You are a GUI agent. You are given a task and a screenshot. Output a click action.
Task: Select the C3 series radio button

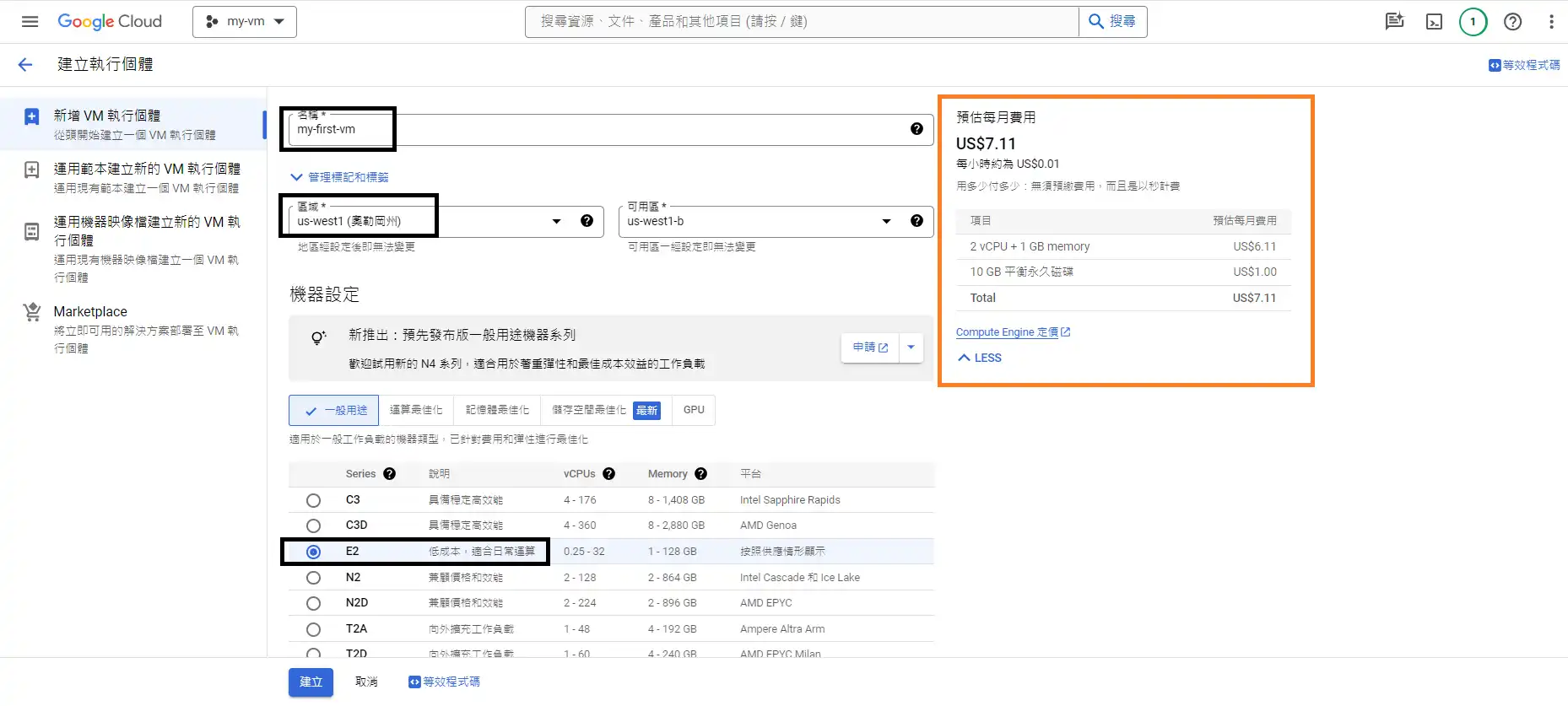click(313, 500)
